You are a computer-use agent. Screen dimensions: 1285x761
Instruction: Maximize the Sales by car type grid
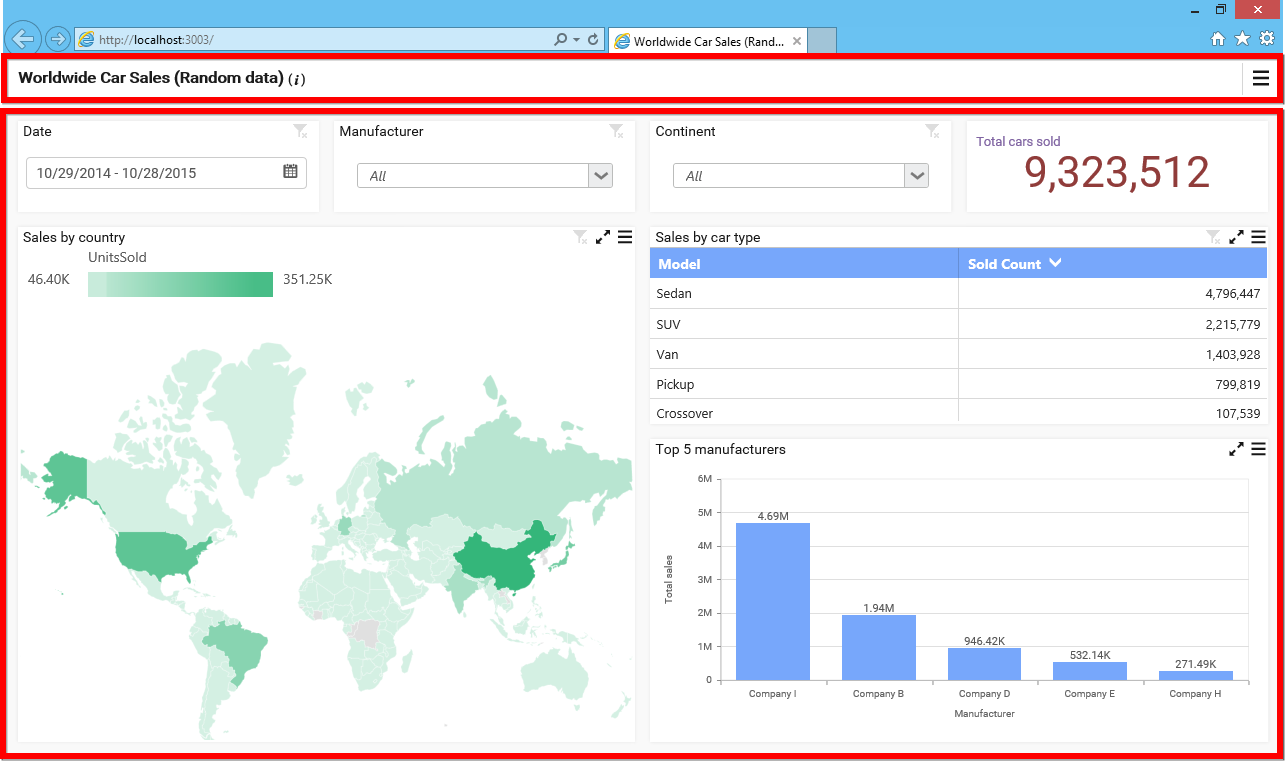(1237, 237)
